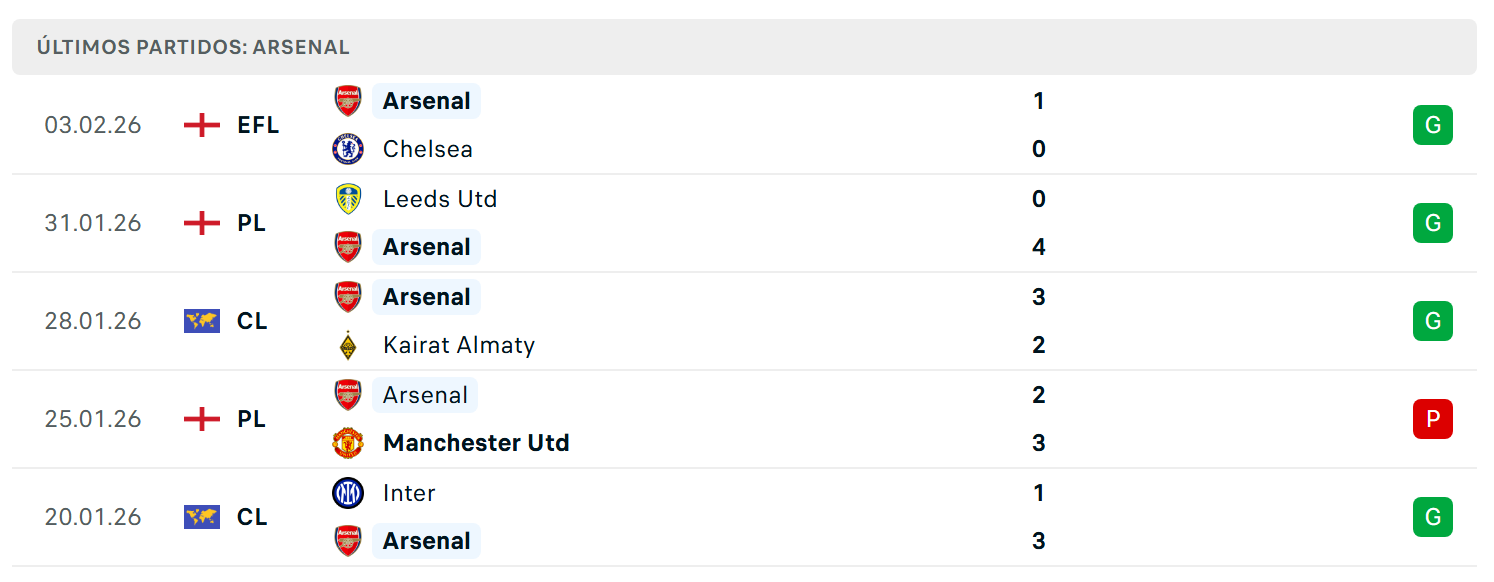1494x582 pixels.
Task: Click Arsenal crest in the Chelsea match
Action: click(x=348, y=101)
